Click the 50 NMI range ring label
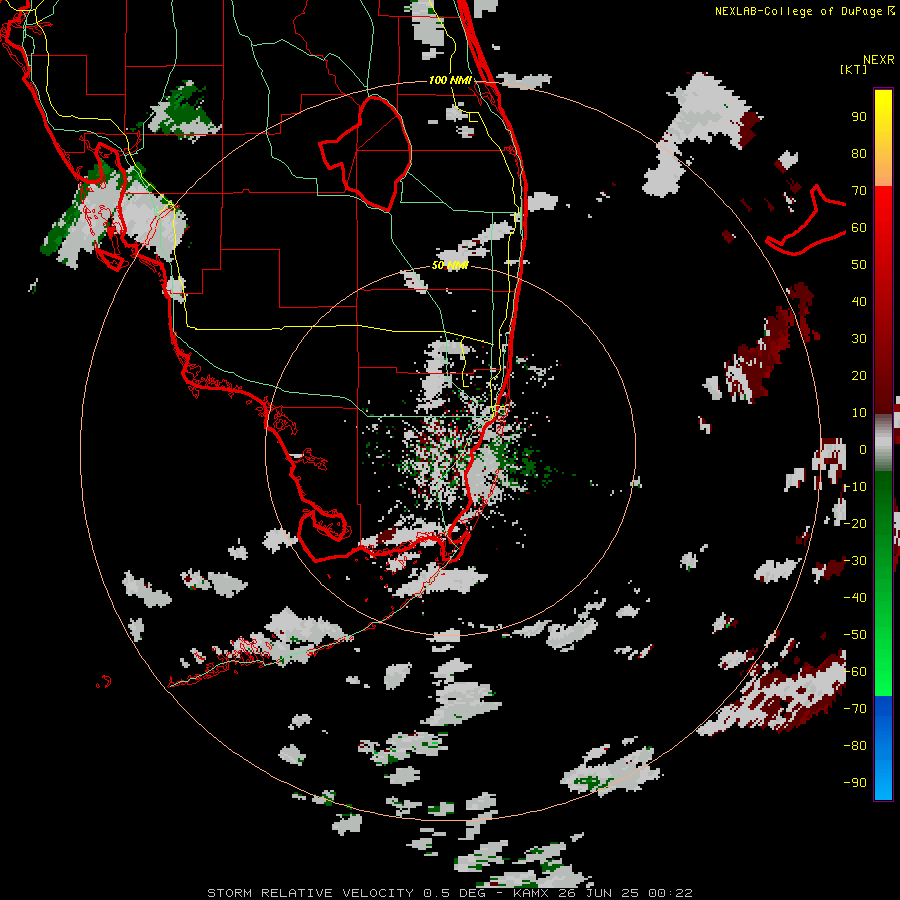Image resolution: width=900 pixels, height=900 pixels. (450, 265)
